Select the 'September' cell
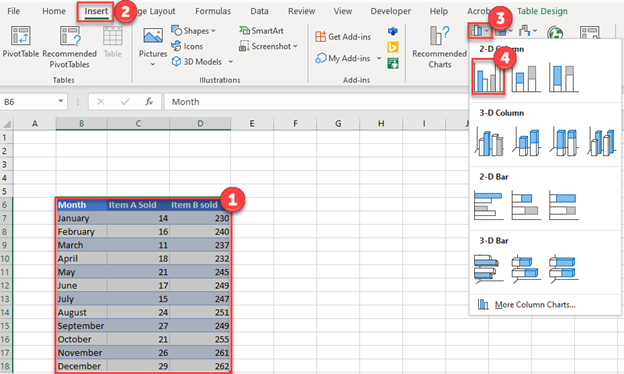This screenshot has height=374, width=624. click(x=82, y=326)
